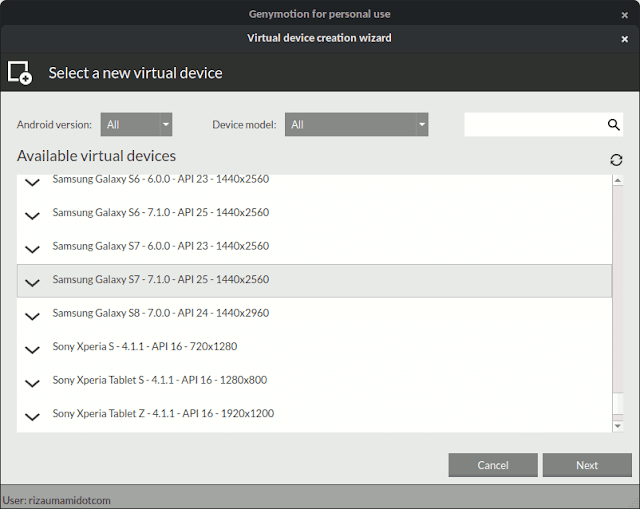Click the device list scrollbar up arrow
This screenshot has height=509, width=640.
click(618, 180)
